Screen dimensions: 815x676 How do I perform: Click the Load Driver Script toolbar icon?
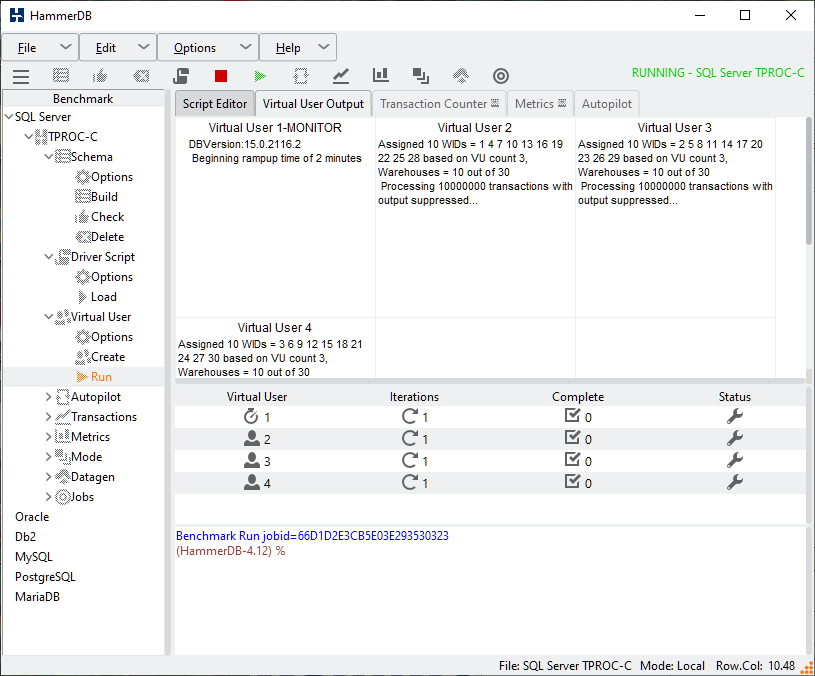point(181,76)
